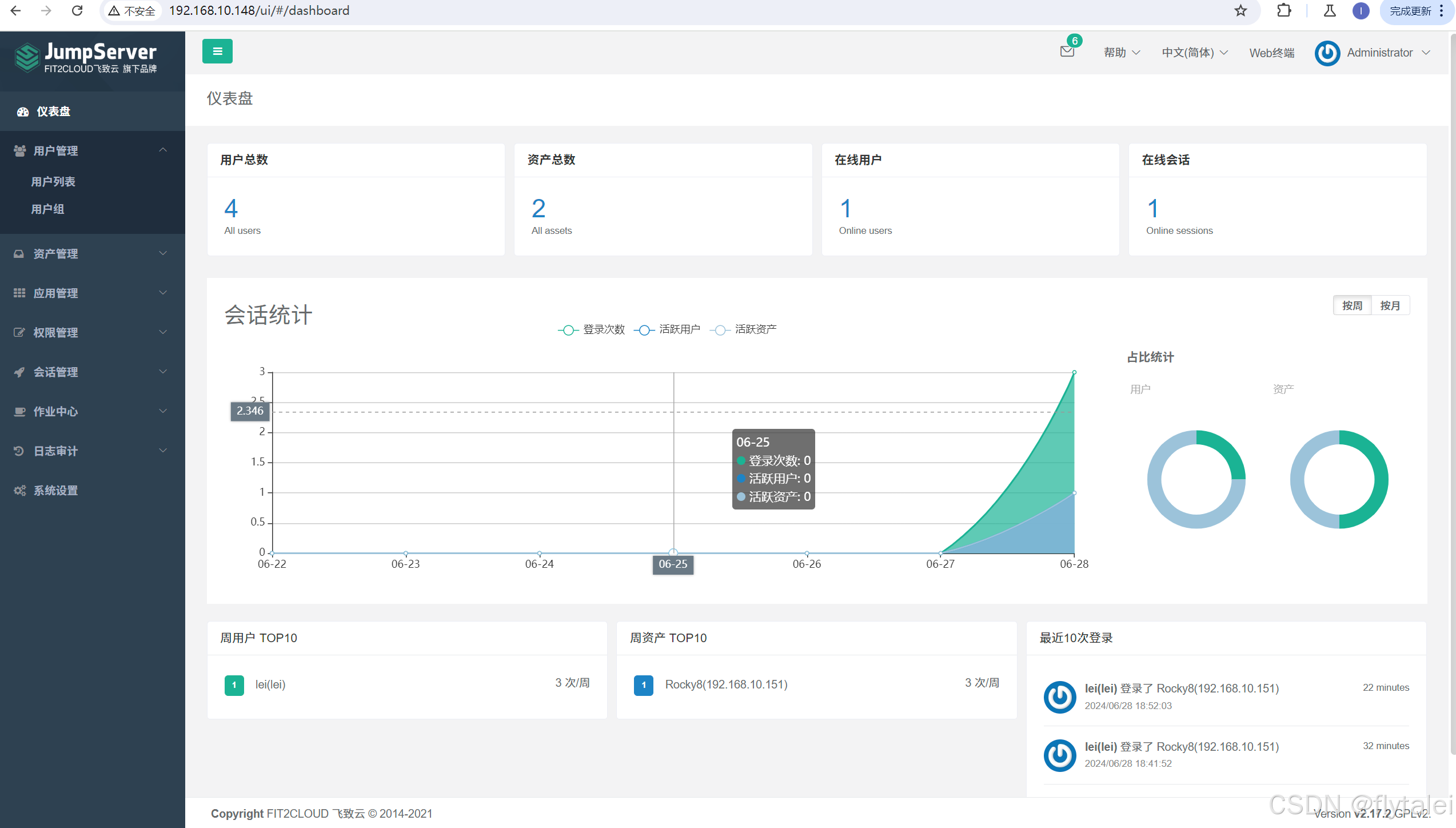Screen dimensions: 1456x828
Task: Click the 06-25 chart data point
Action: [x=673, y=552]
